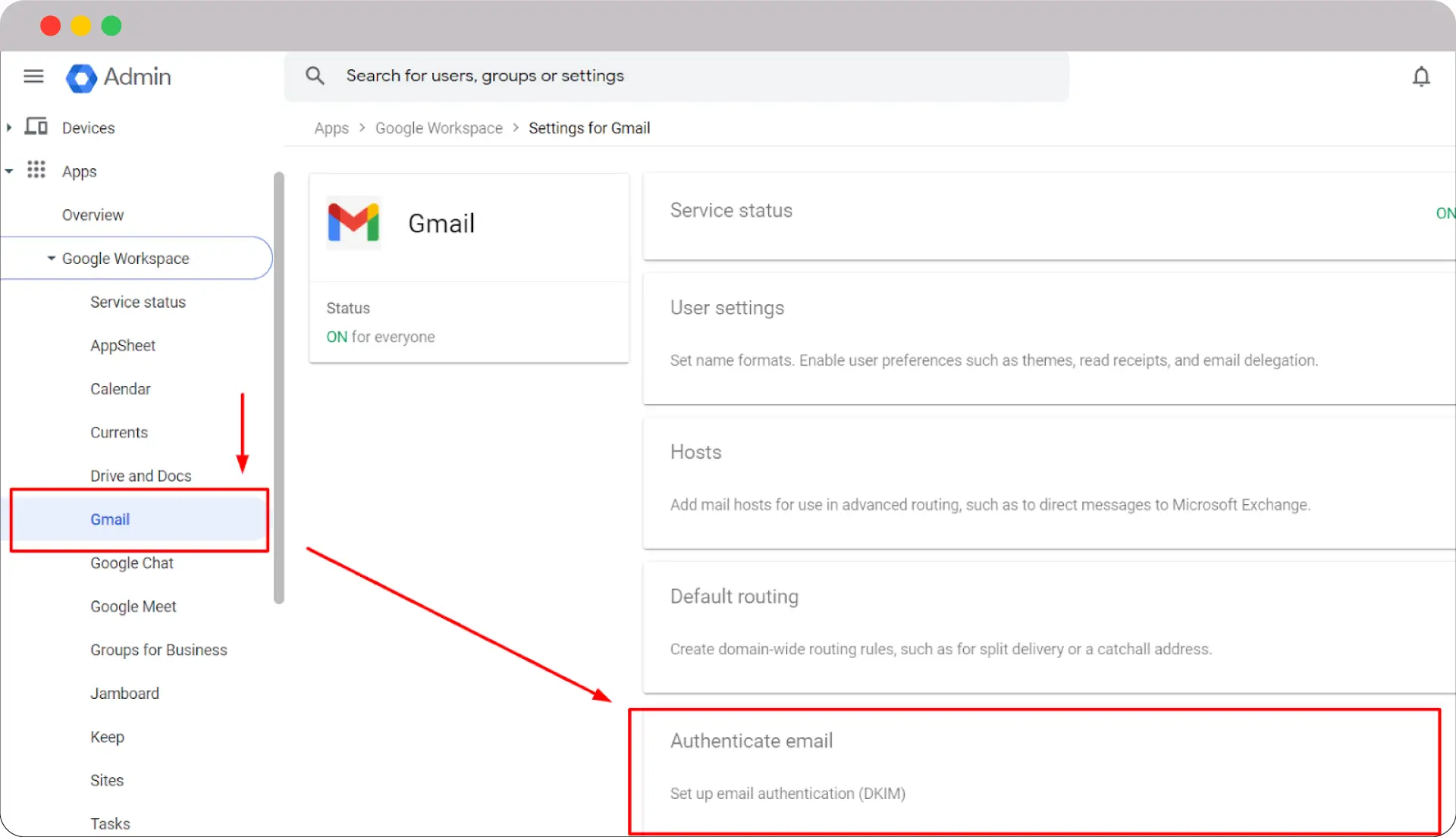Screen dimensions: 1456x837
Task: Click the Google Admin hexagon logo
Action: 80,78
